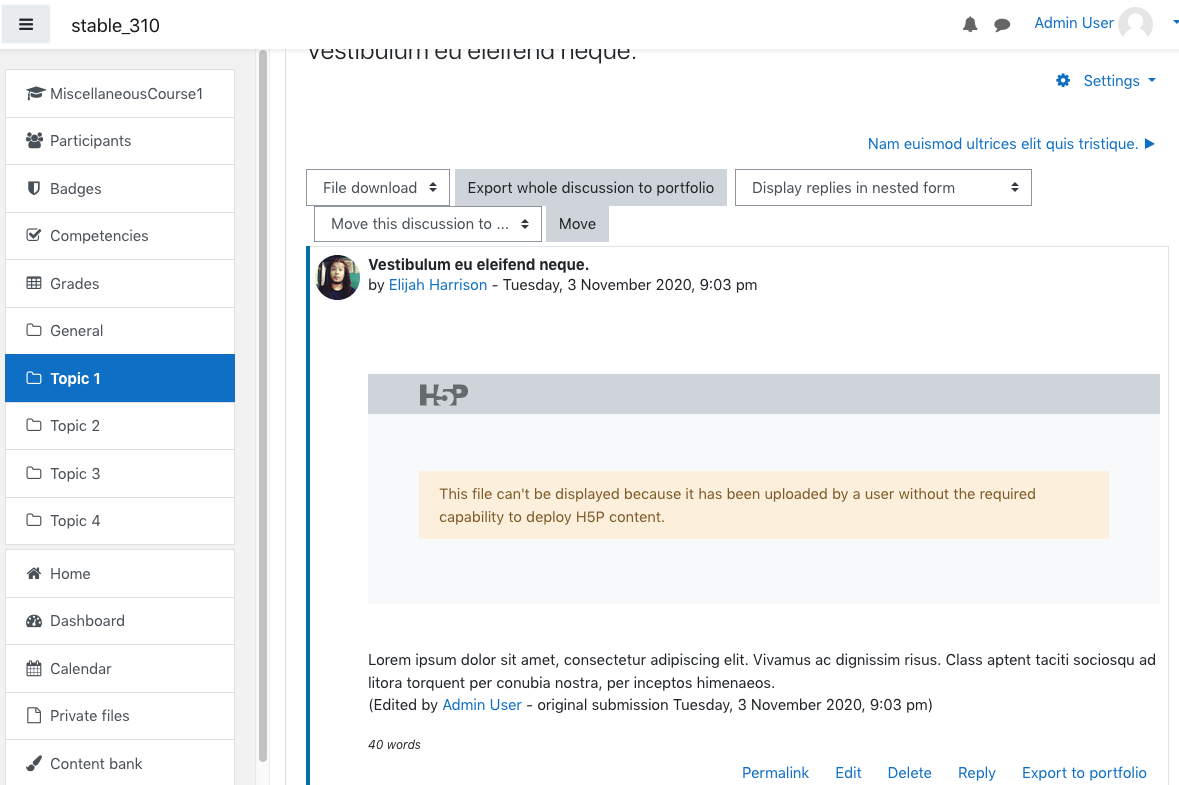Click the Grades table icon

(x=34, y=283)
